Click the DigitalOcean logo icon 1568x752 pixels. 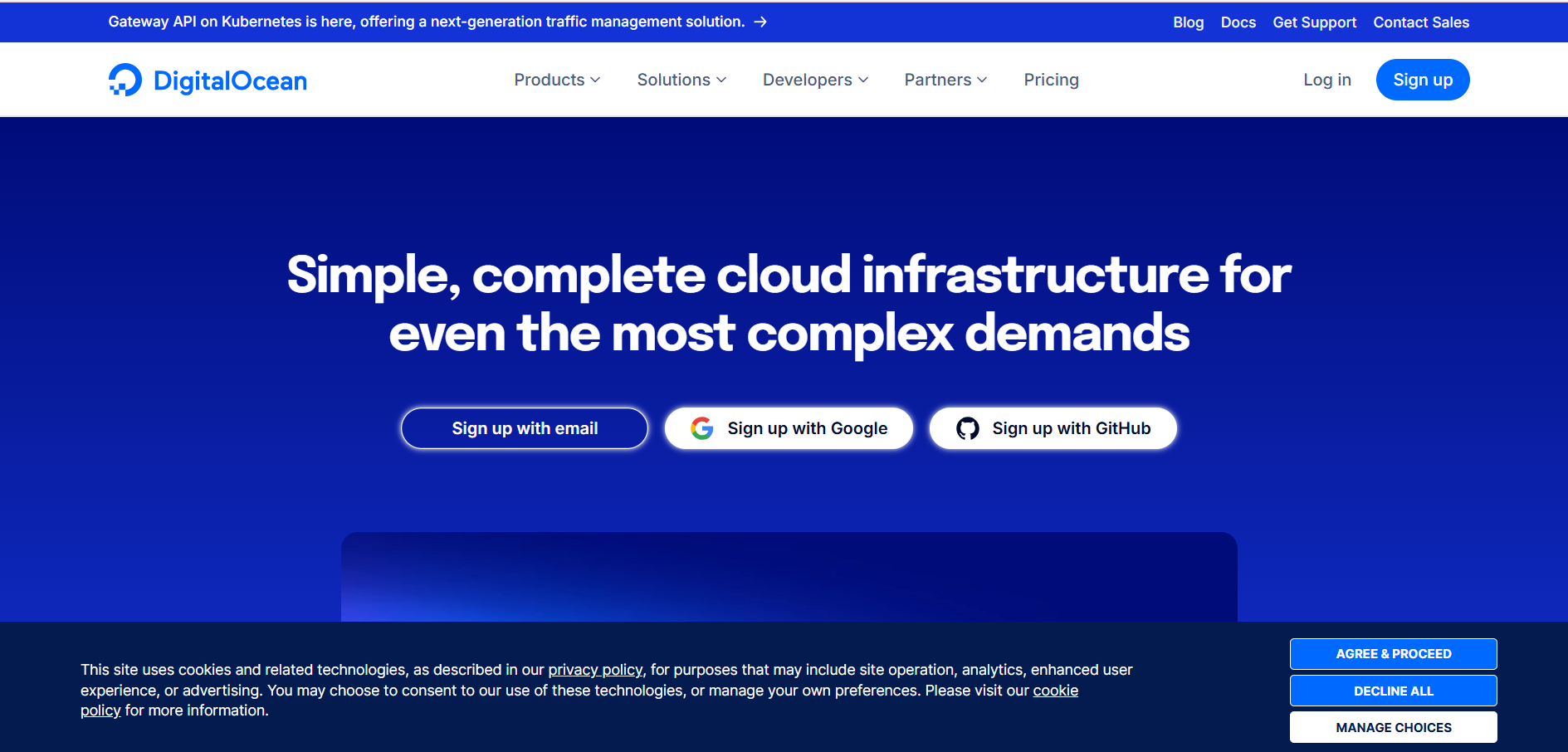pos(125,81)
